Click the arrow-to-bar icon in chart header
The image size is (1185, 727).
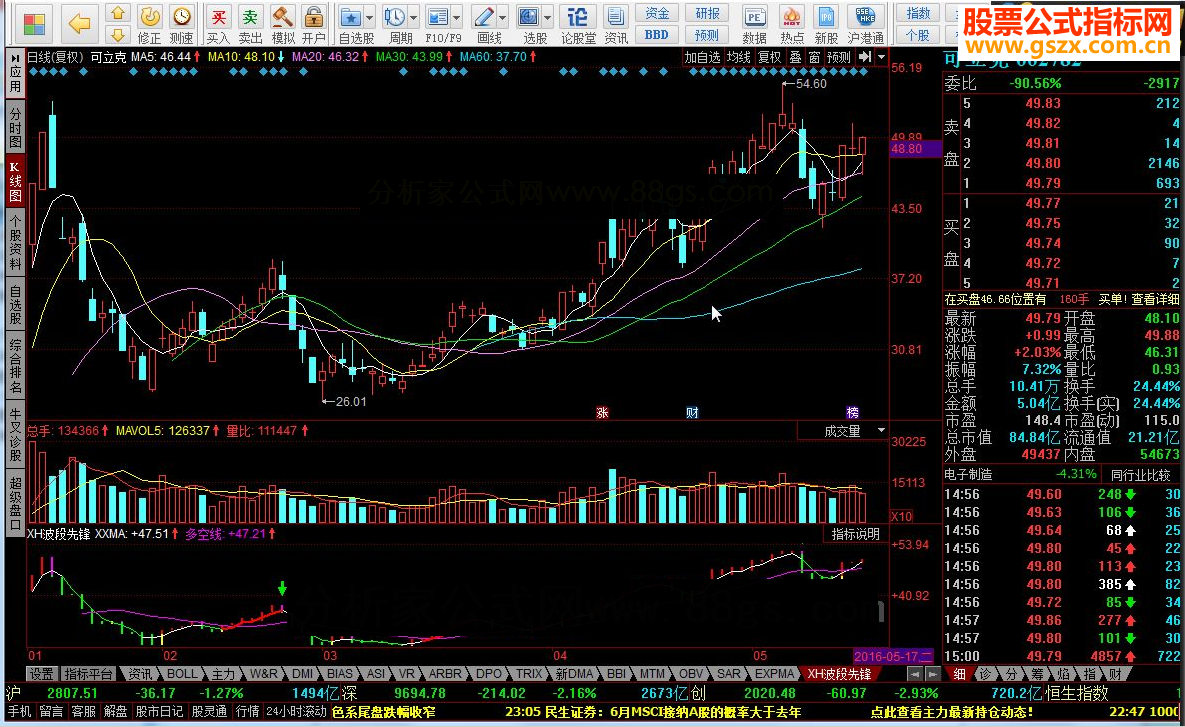pyautogui.click(x=865, y=57)
